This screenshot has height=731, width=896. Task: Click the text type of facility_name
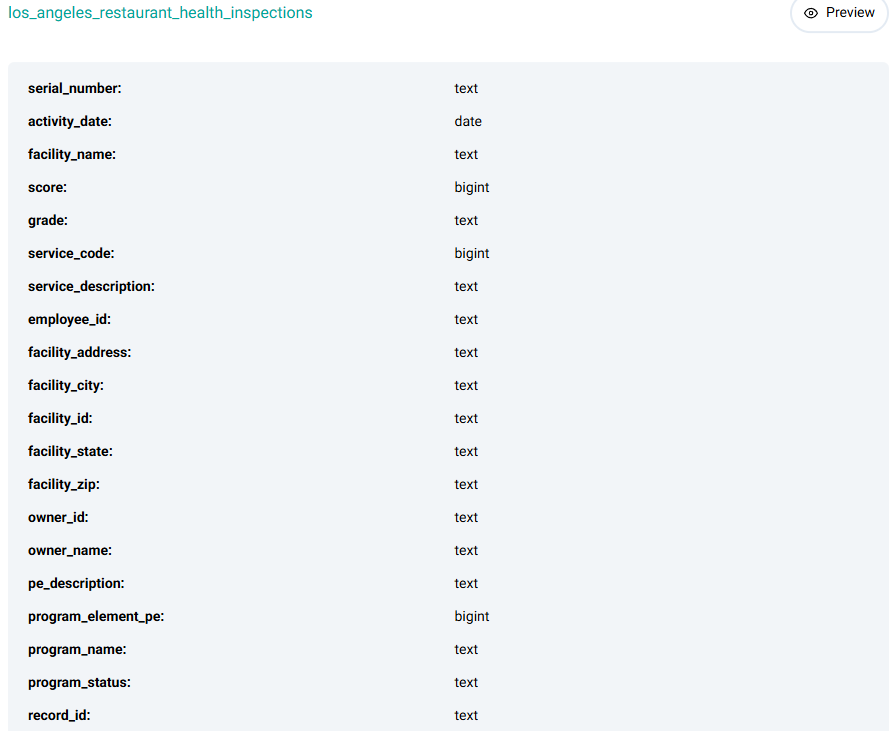click(x=466, y=154)
